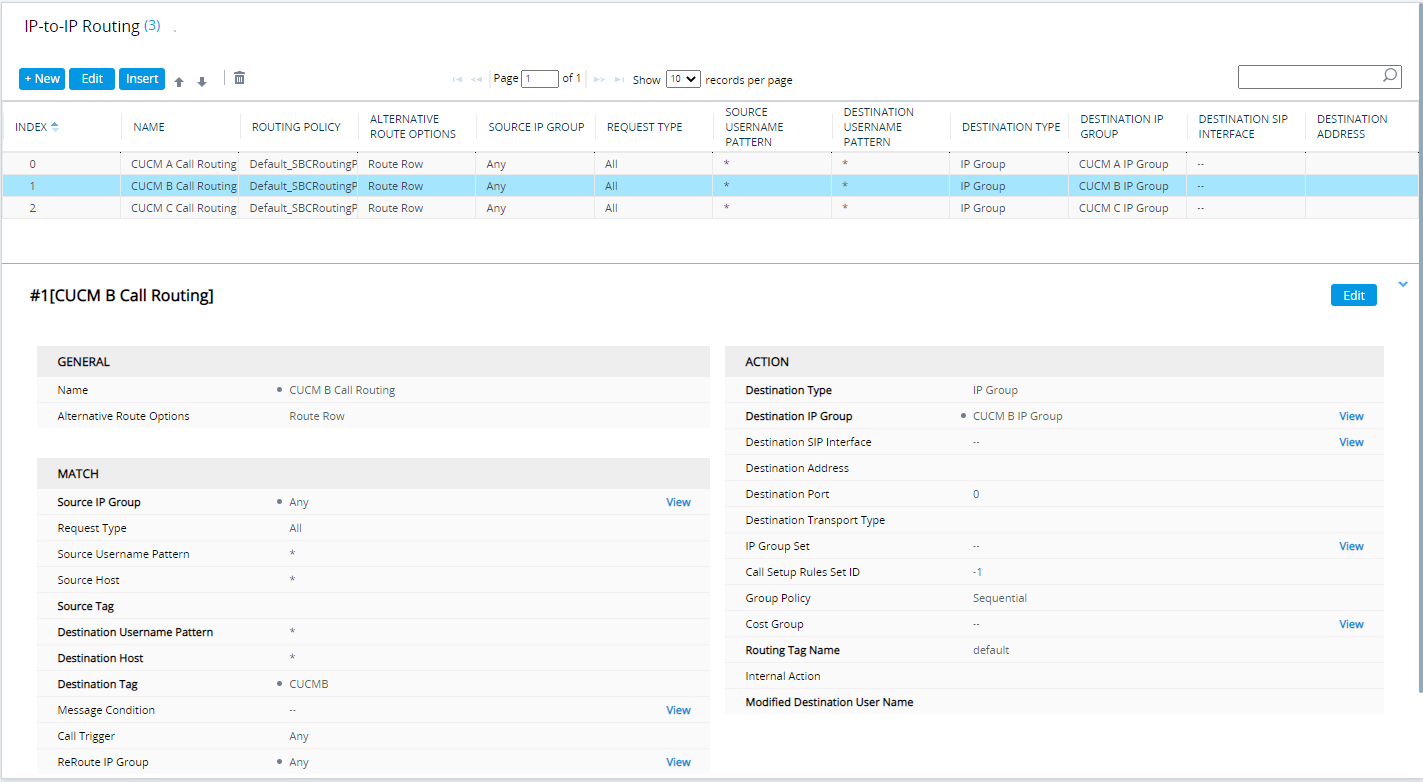Click the search magnifier icon
This screenshot has width=1423, height=782.
(1390, 75)
